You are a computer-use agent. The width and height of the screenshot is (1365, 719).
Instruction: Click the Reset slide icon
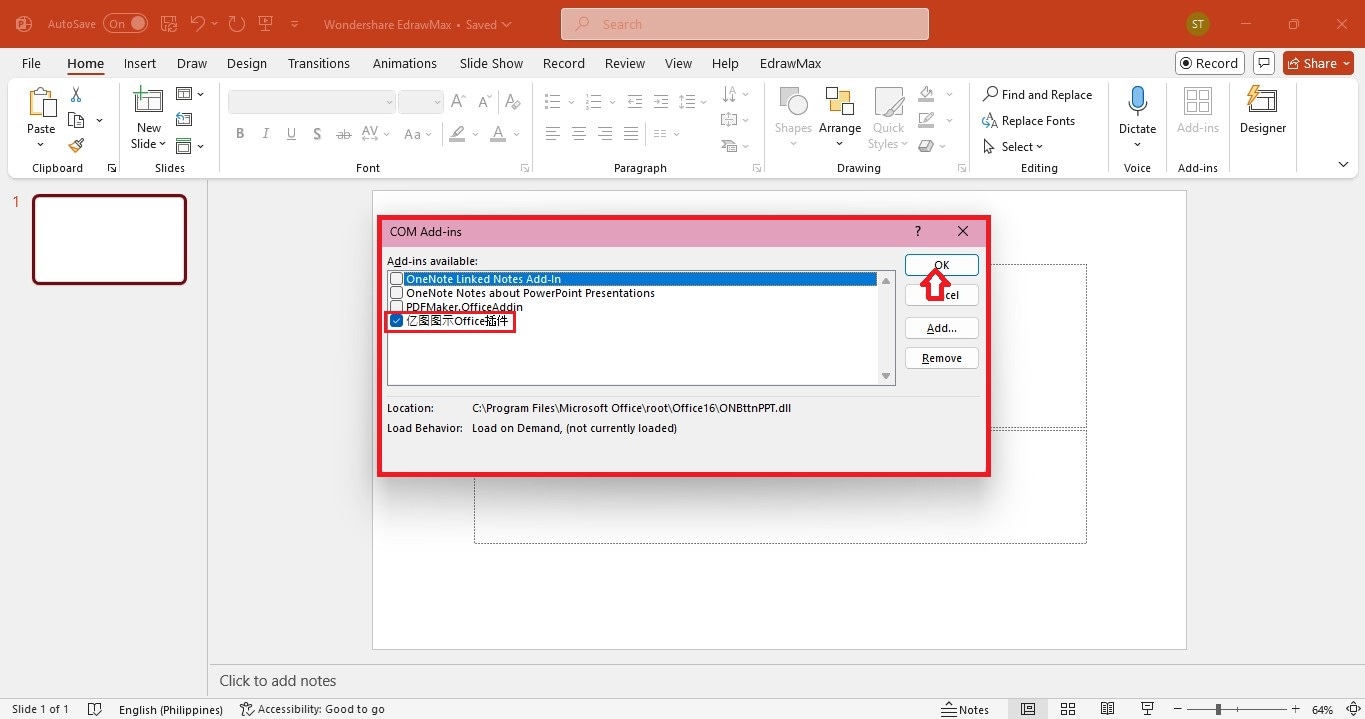point(184,120)
